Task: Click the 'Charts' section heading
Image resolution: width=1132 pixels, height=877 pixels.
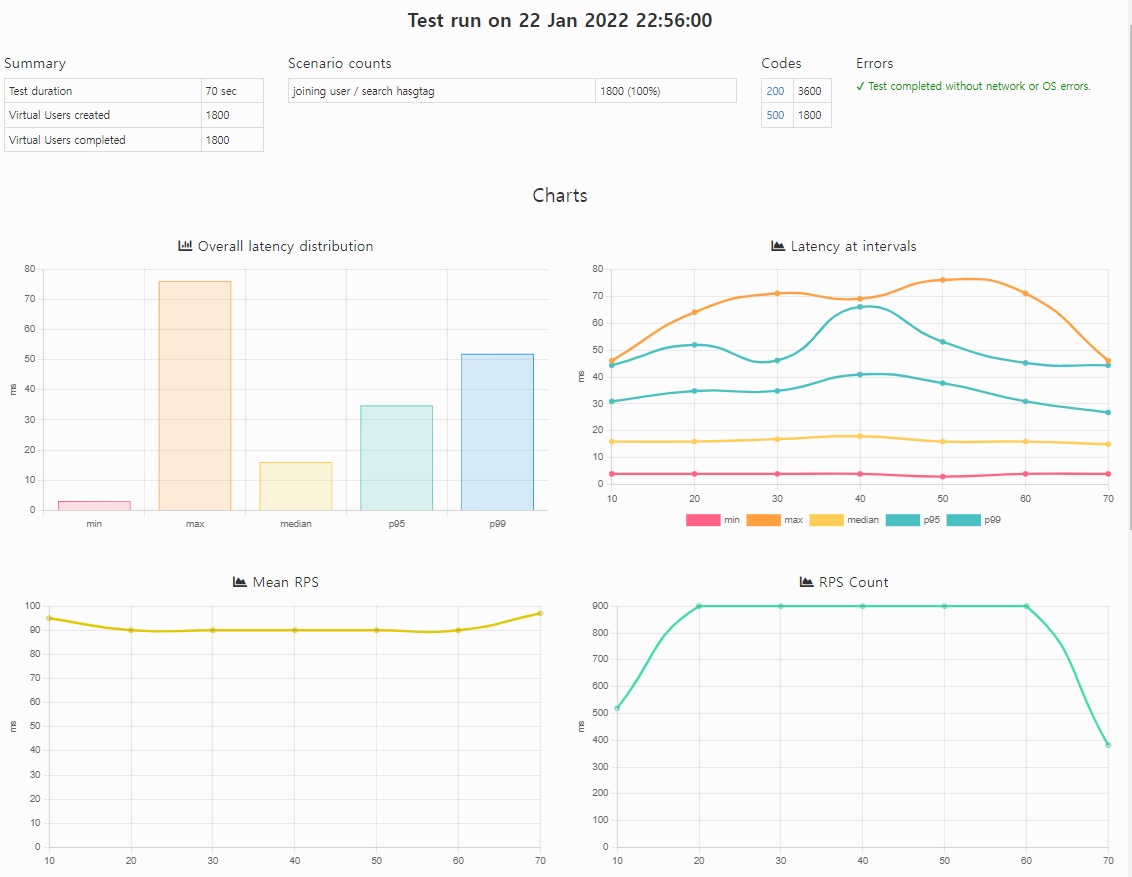Action: 560,196
